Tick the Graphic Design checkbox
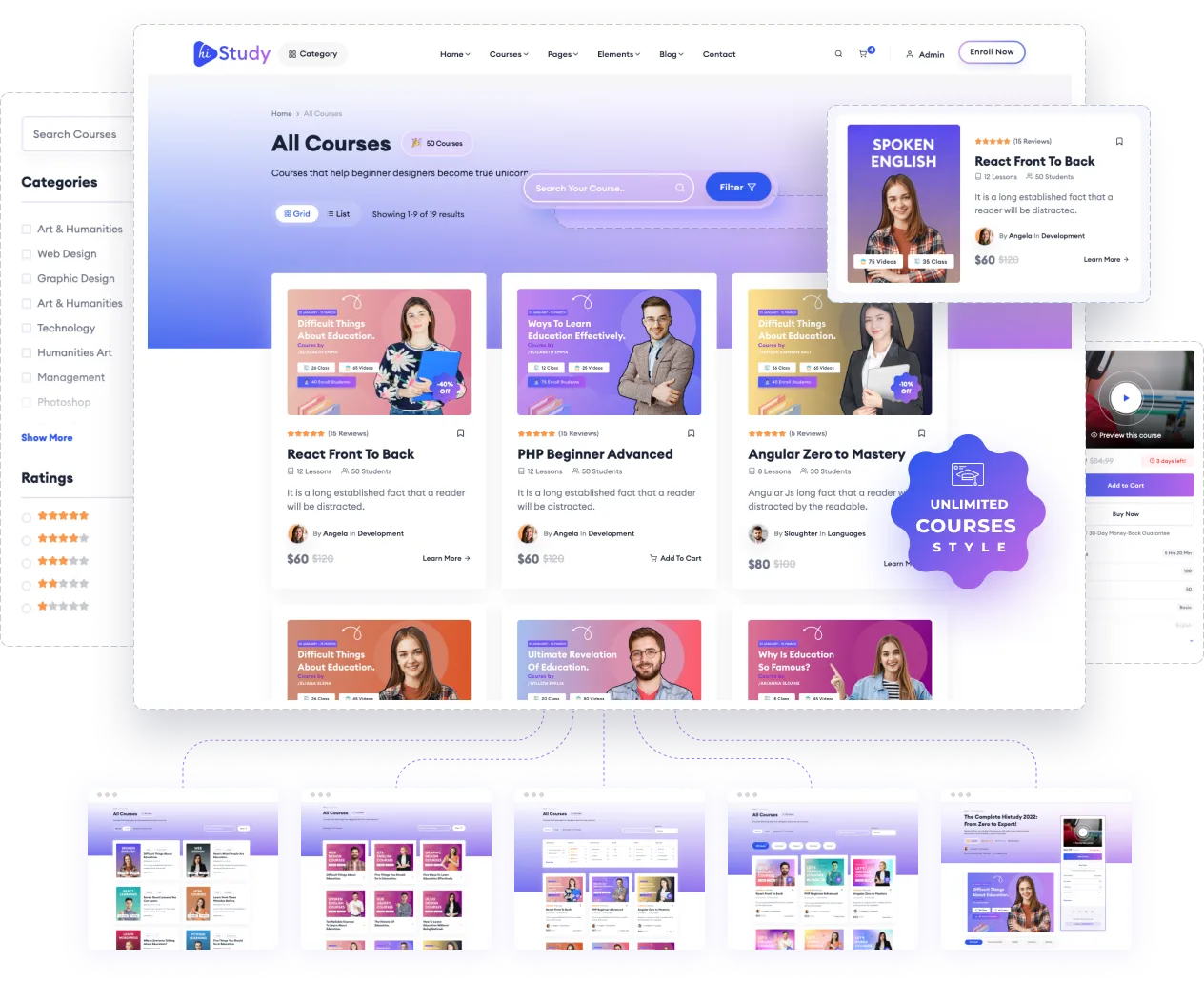The width and height of the screenshot is (1204, 982). click(27, 279)
